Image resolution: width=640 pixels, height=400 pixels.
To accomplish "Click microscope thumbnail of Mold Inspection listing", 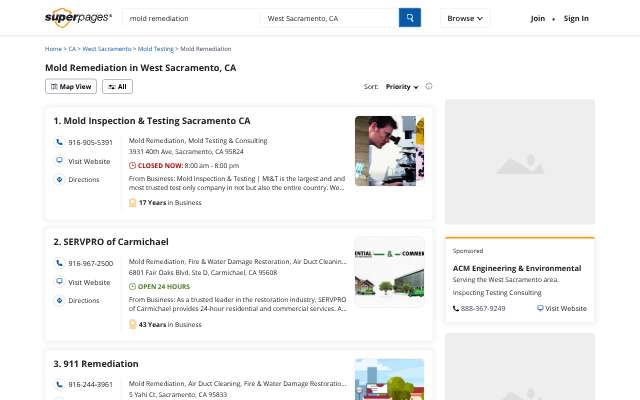I will tap(389, 151).
